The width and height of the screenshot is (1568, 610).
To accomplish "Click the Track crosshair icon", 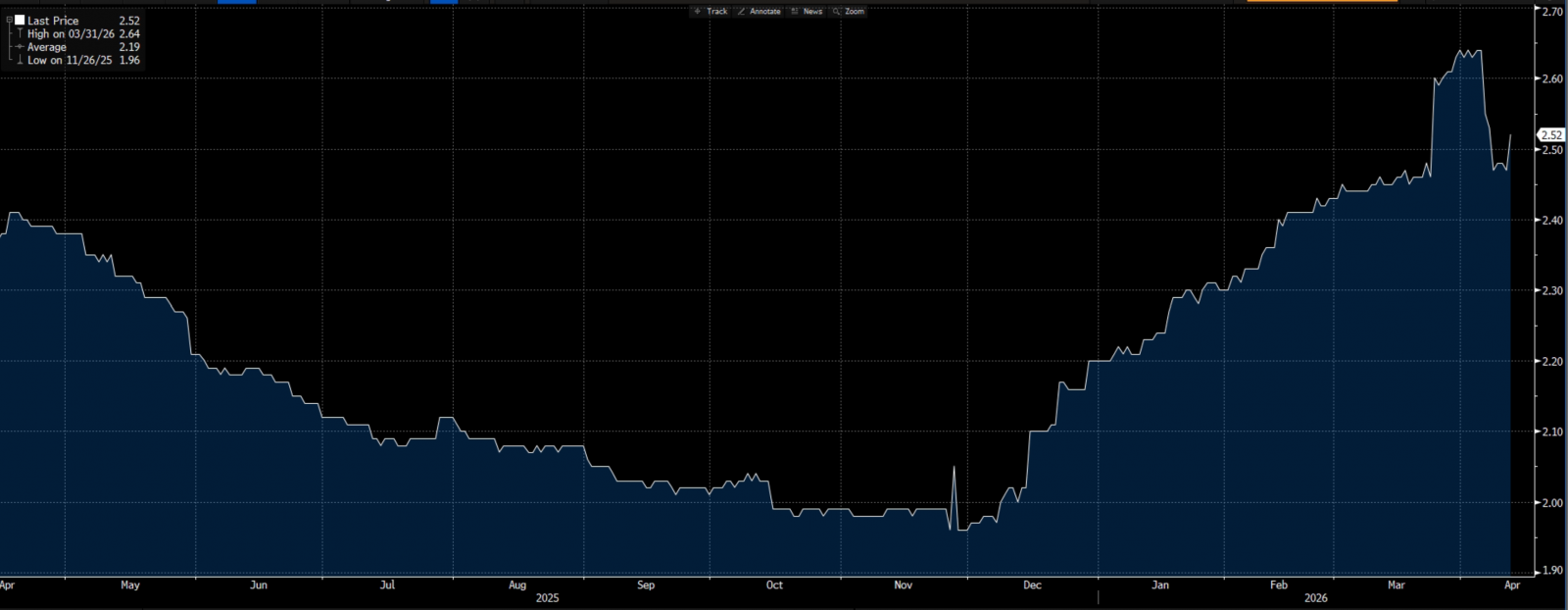I will [x=698, y=12].
